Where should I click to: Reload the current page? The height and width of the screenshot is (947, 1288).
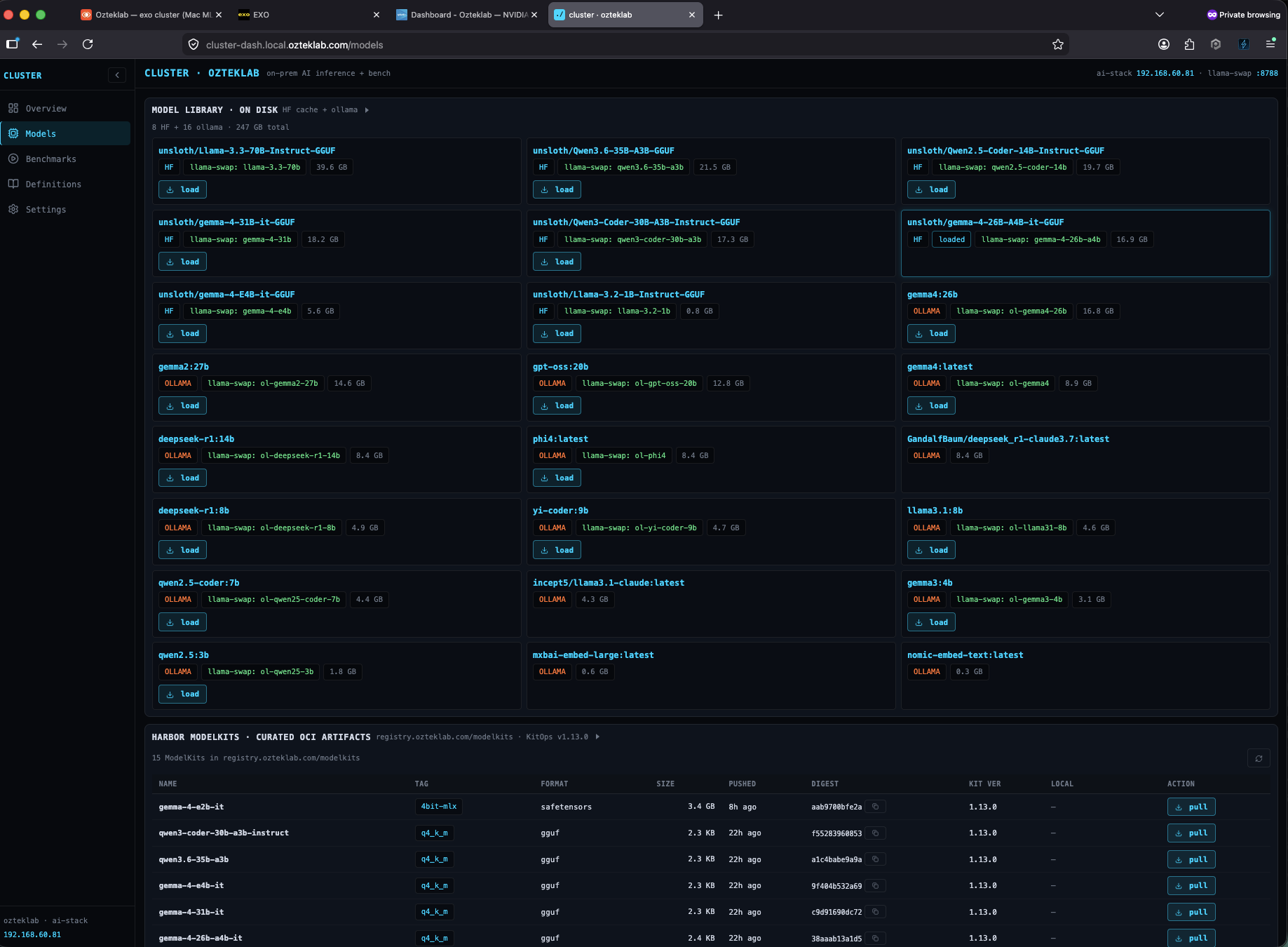[88, 44]
